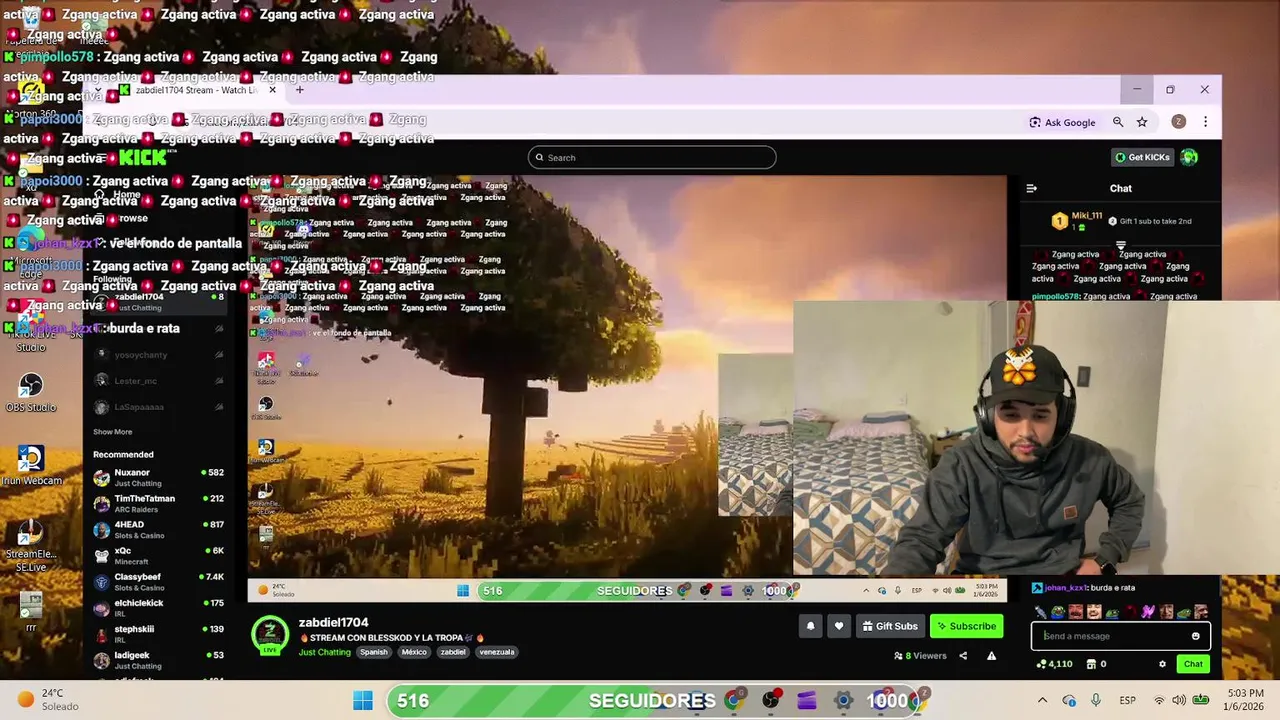
Task: Click the Get KICKs button
Action: pos(1142,157)
